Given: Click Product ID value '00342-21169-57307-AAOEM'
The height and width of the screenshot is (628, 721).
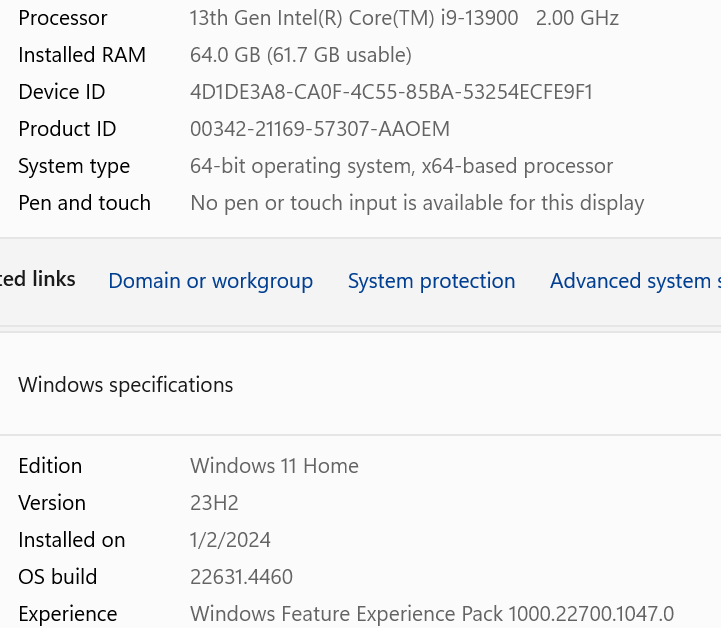Looking at the screenshot, I should coord(320,129).
